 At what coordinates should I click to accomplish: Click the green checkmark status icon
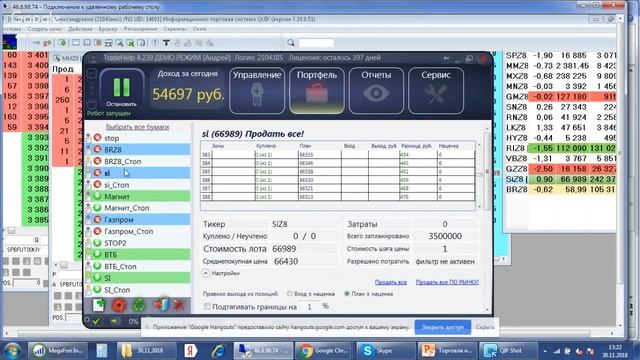coord(96,321)
